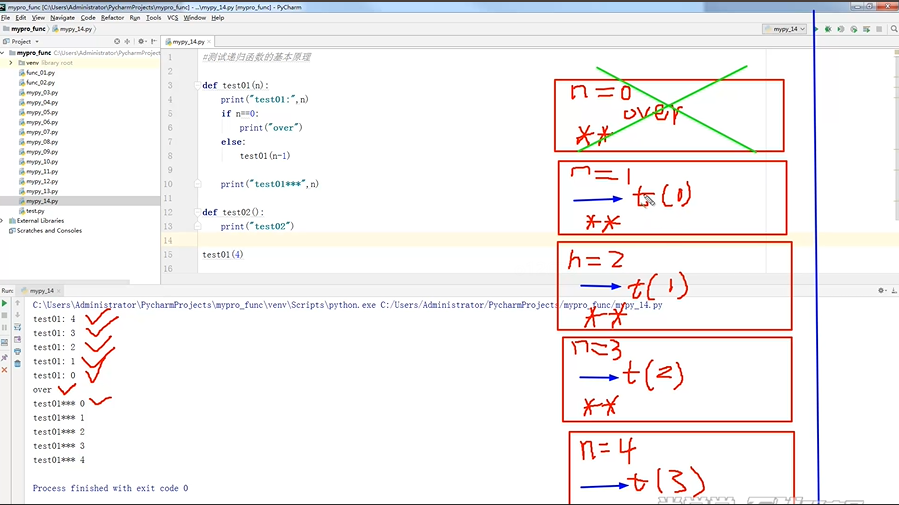Open the File menu
The image size is (899, 505).
coord(6,18)
